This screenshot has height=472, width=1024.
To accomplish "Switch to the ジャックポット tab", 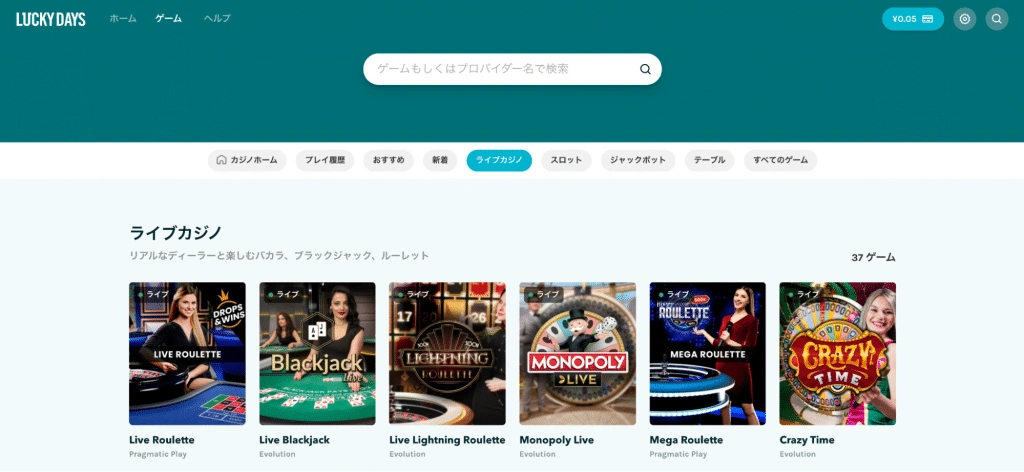I will tap(638, 161).
